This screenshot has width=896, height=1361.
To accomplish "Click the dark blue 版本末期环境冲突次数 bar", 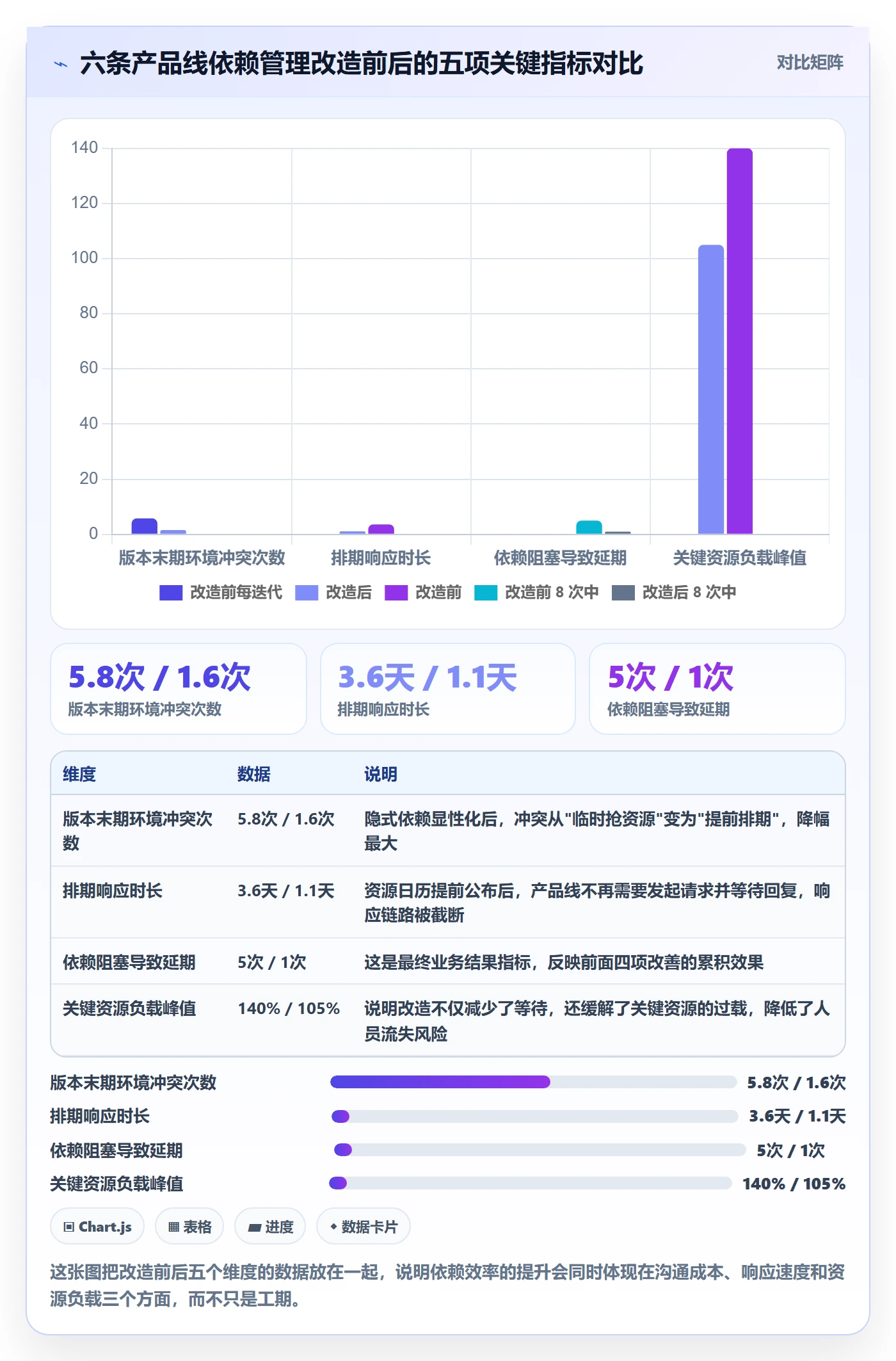I will [145, 526].
